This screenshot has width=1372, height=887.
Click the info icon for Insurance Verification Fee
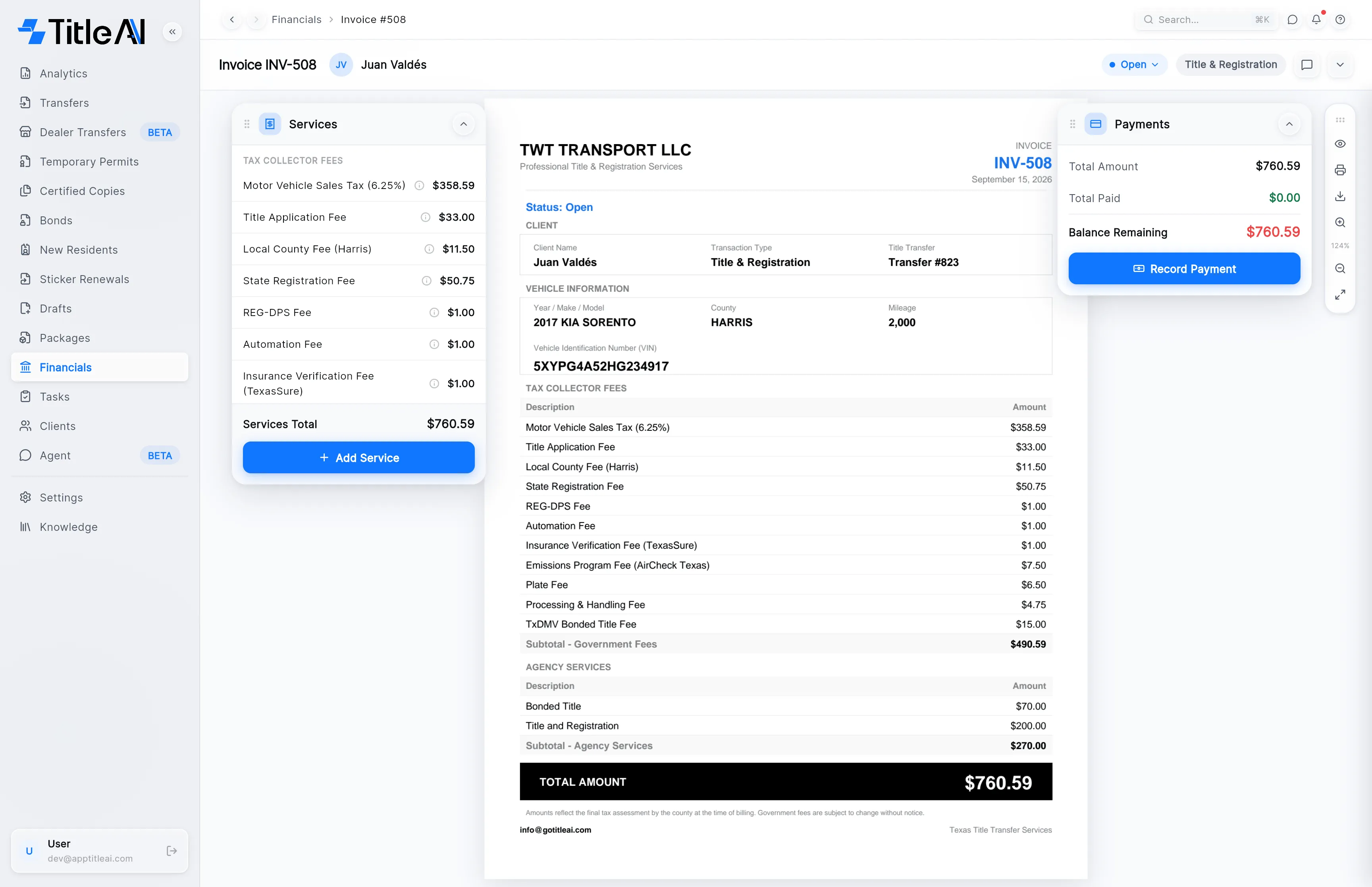[x=434, y=384]
